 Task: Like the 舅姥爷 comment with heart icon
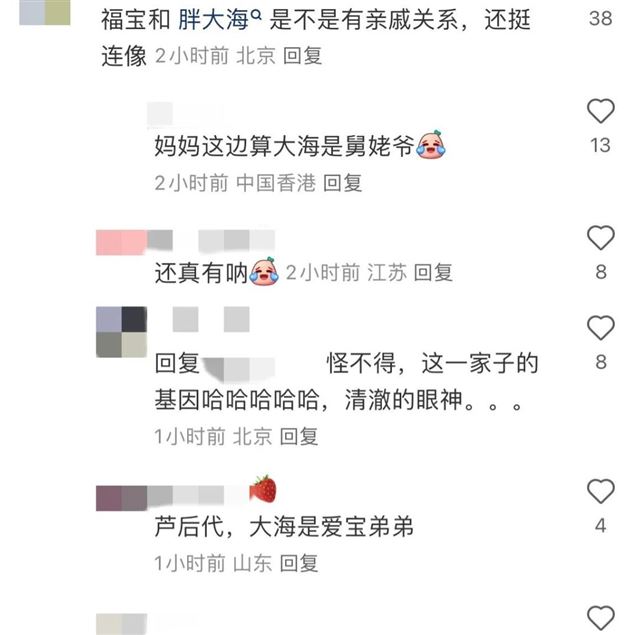(600, 111)
